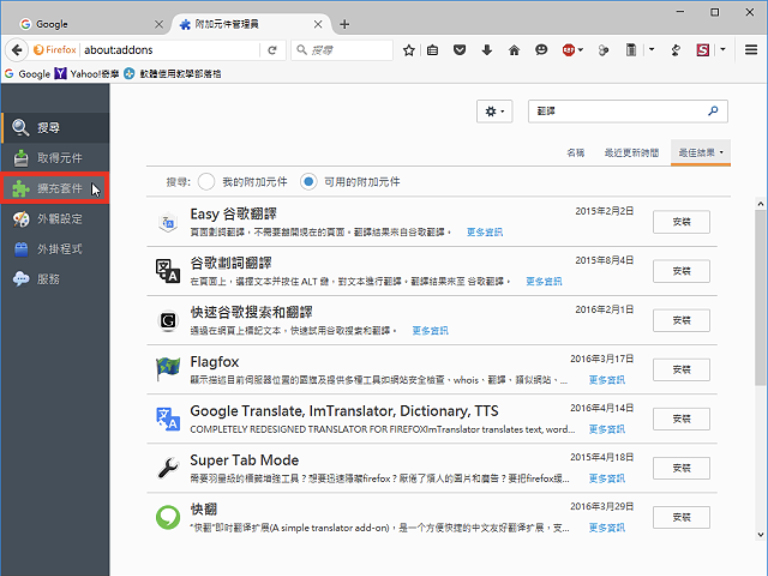This screenshot has height=576, width=768.
Task: Click the red S toolbar icon
Action: point(703,50)
